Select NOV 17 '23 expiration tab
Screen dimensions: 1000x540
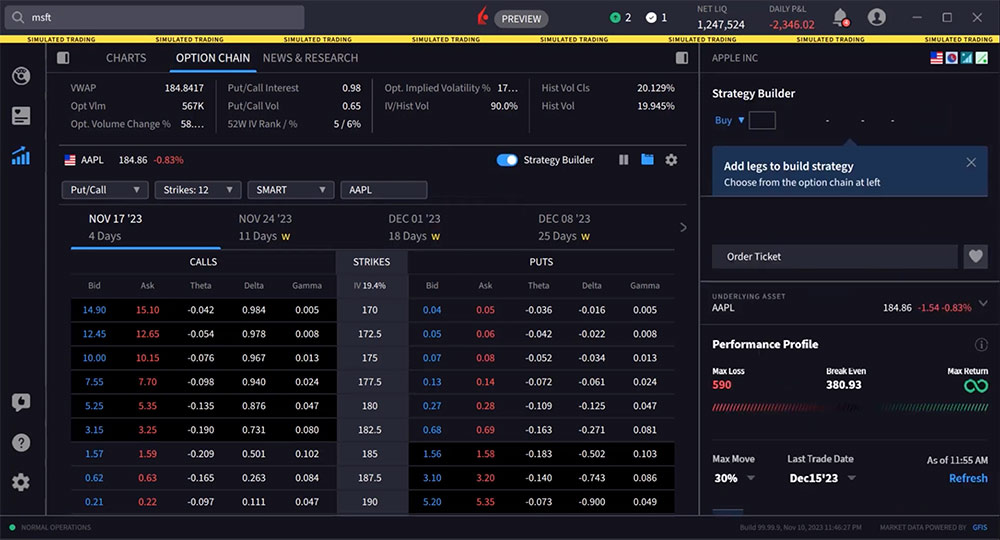pyautogui.click(x=145, y=228)
